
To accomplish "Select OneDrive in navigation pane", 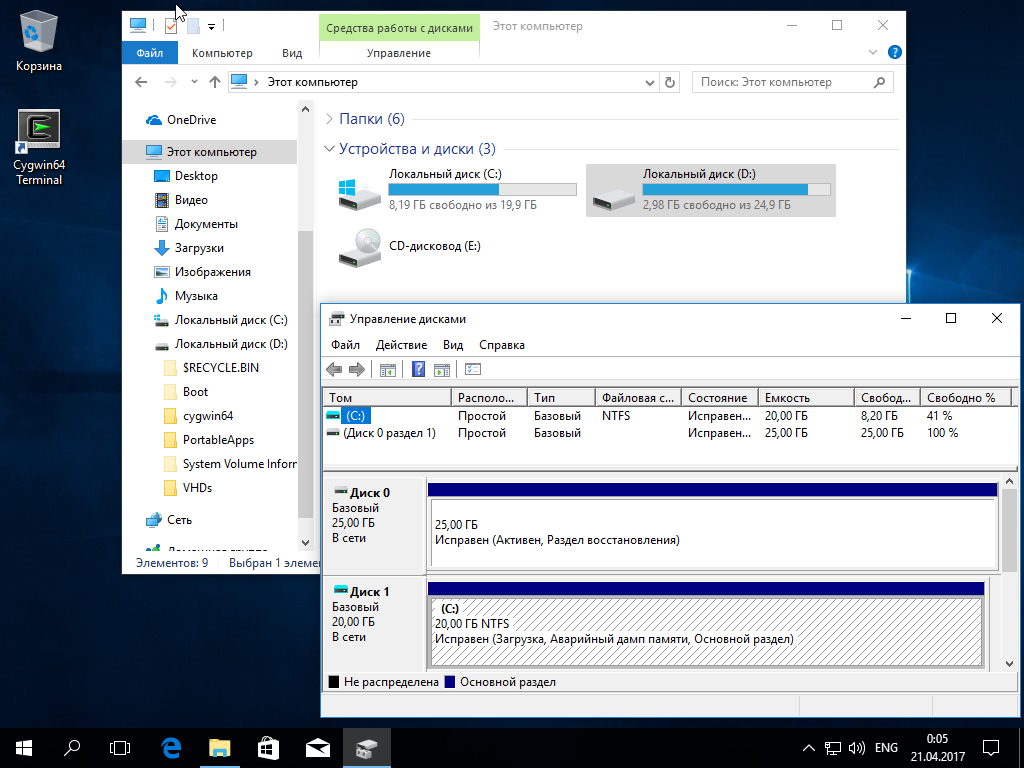I will tap(191, 120).
